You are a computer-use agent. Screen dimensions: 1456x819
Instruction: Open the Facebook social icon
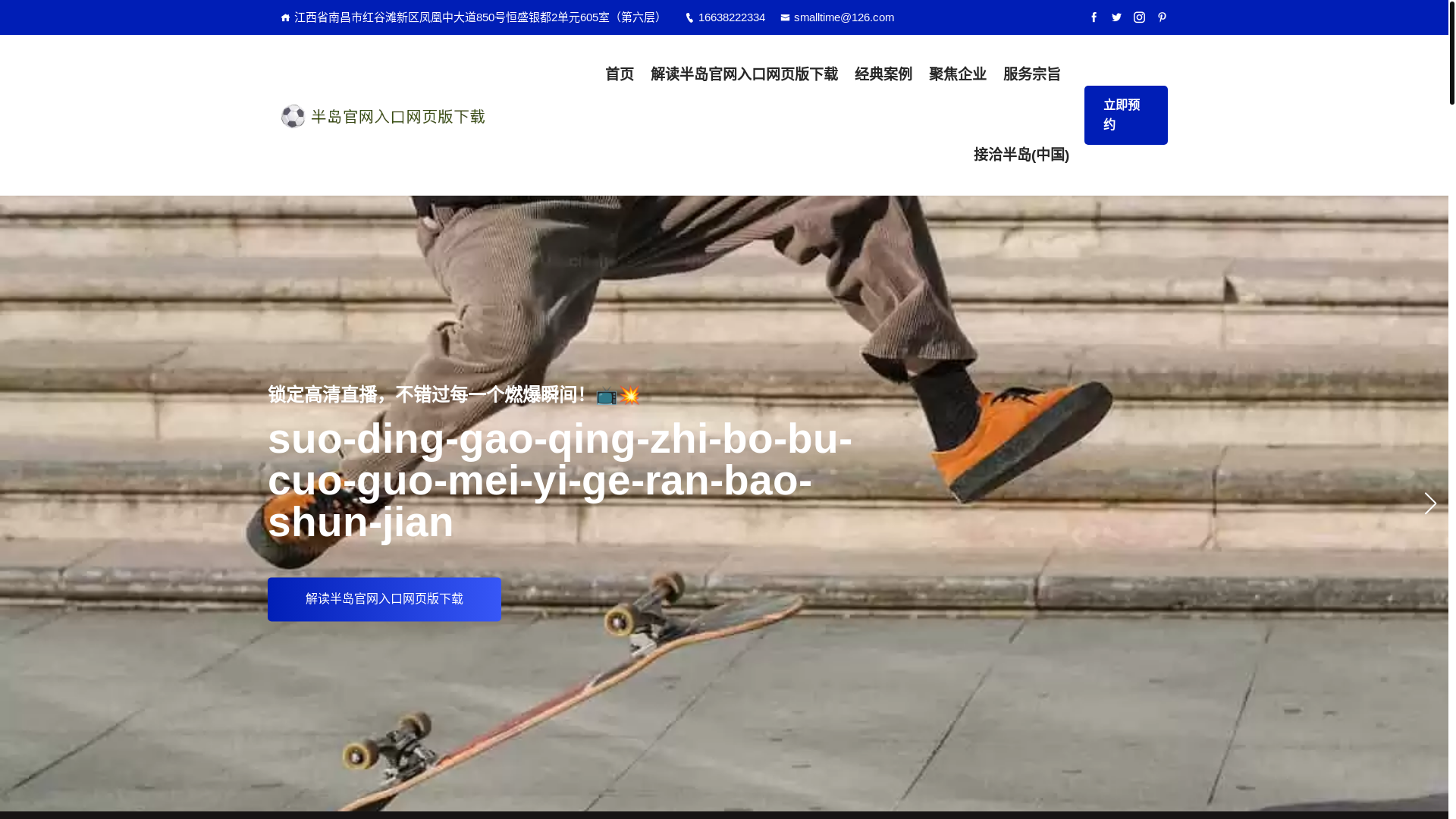[x=1094, y=17]
